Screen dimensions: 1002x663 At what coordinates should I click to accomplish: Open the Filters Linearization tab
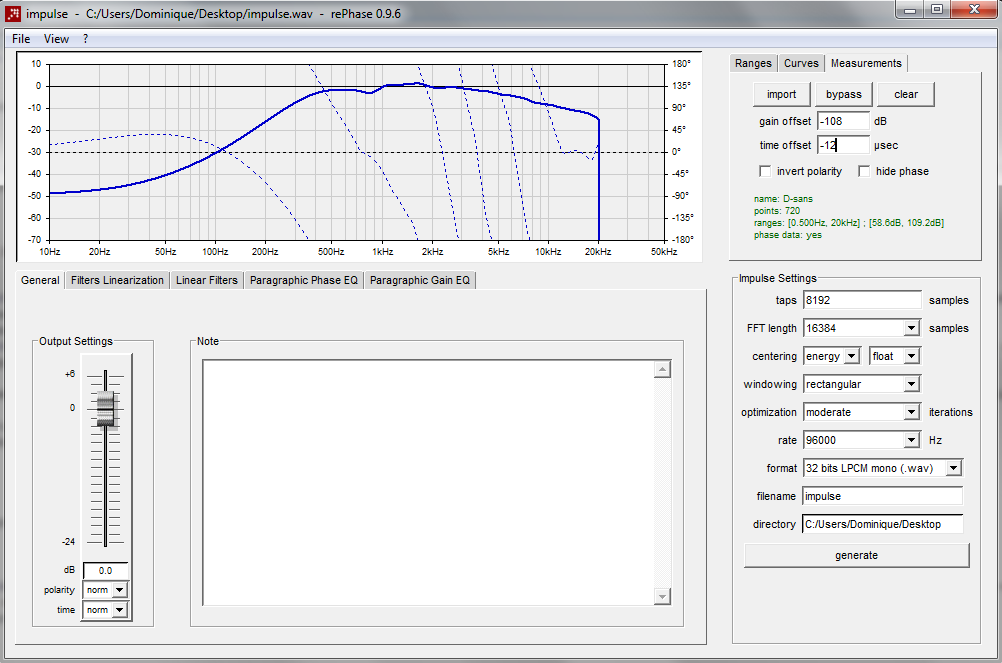click(118, 280)
